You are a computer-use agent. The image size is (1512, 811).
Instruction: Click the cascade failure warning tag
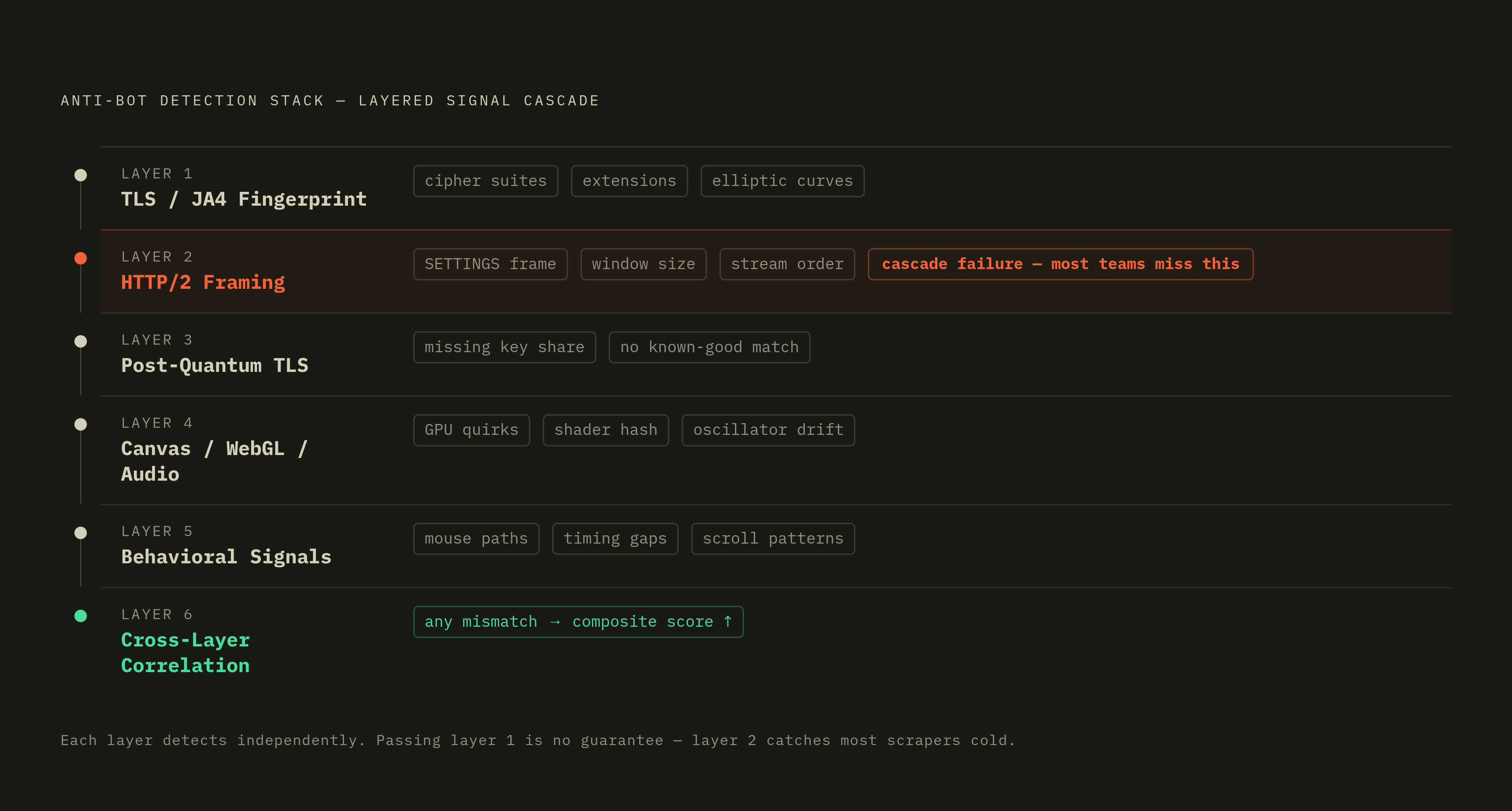(x=1060, y=264)
